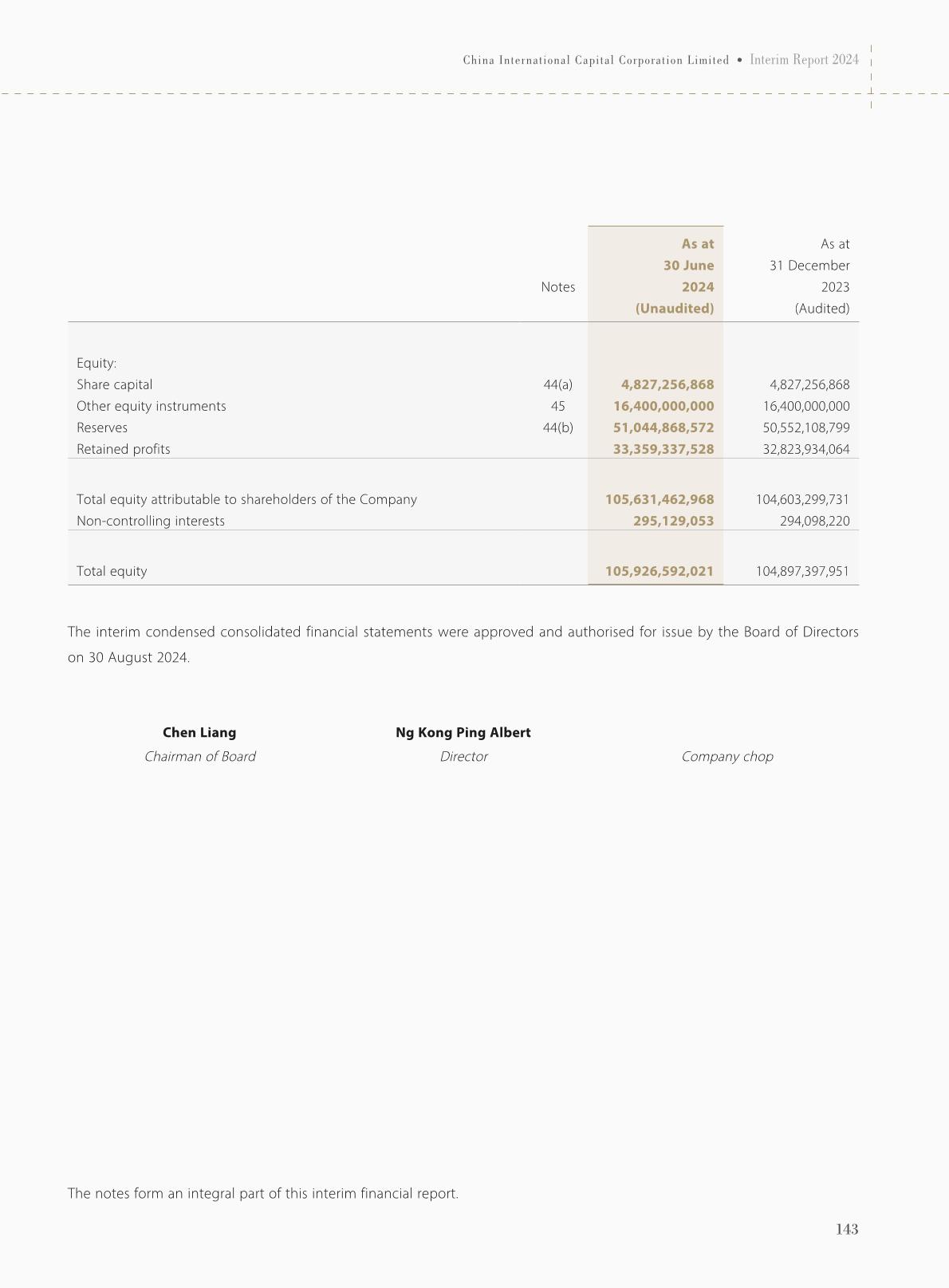Image resolution: width=949 pixels, height=1288 pixels.
Task: Select the 2023 Total equity value 104,897,397,951
Action: [802, 571]
